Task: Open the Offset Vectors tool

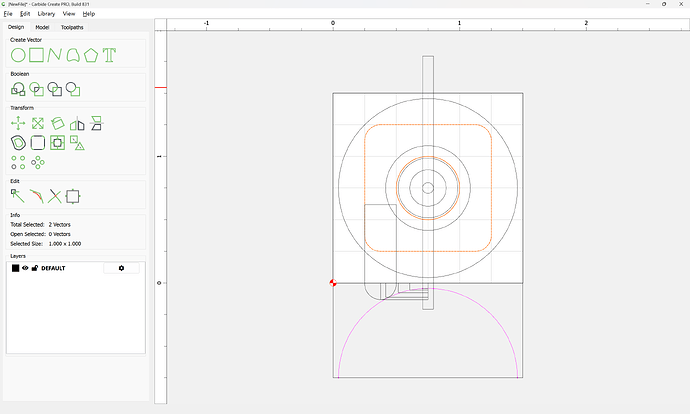Action: pos(18,143)
